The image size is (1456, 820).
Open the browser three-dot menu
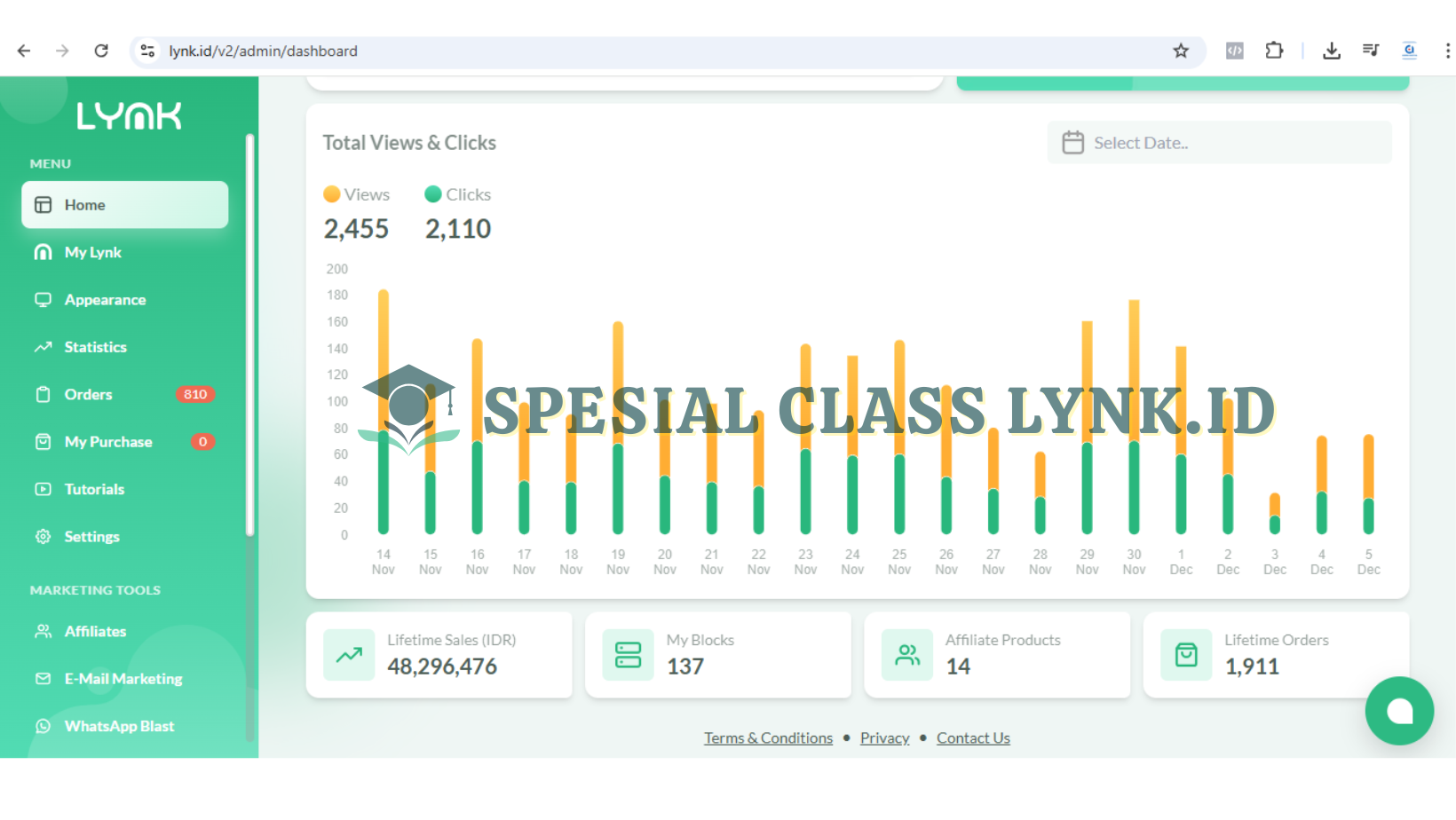pos(1447,51)
